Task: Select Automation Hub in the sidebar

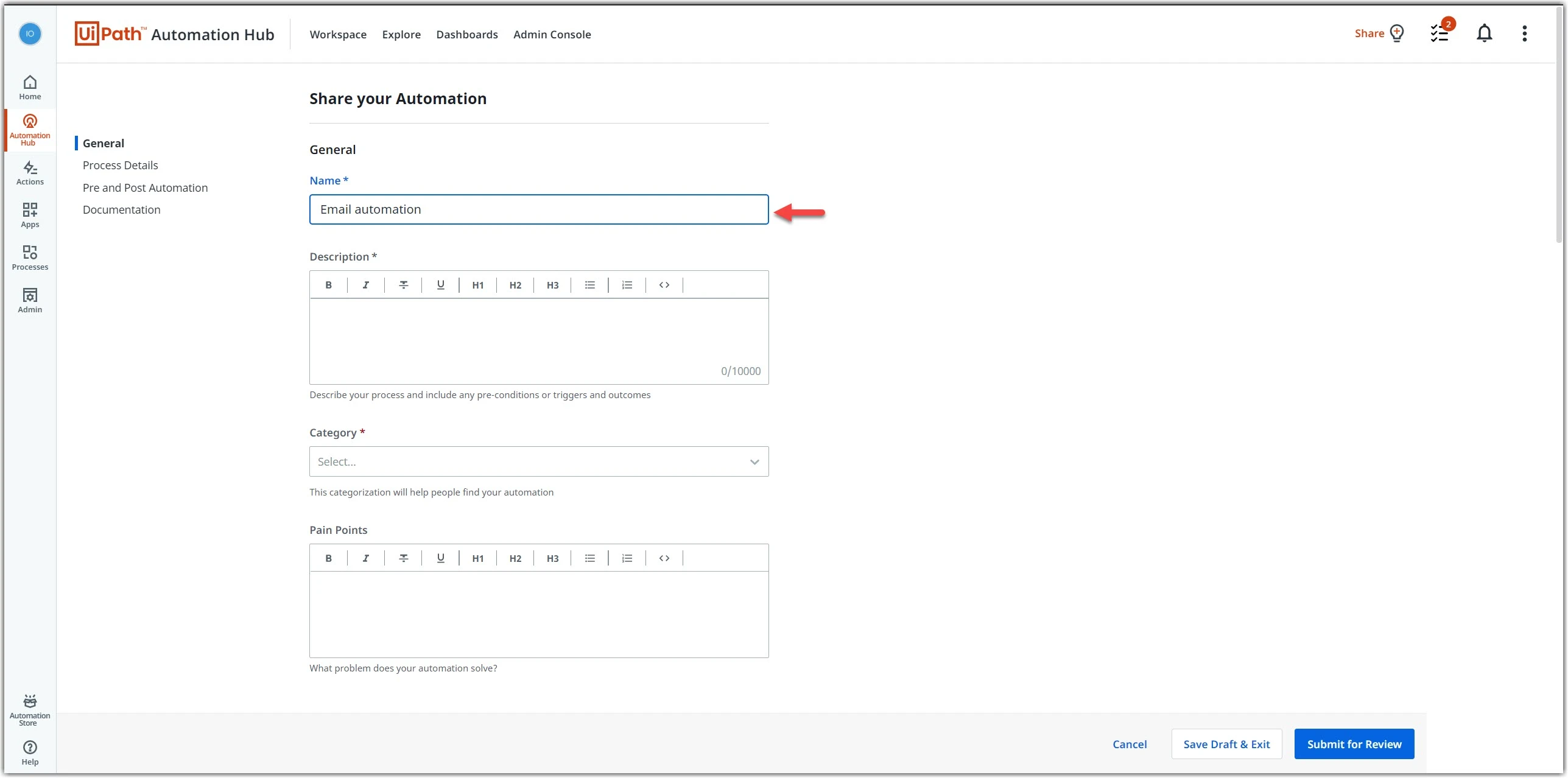Action: coord(30,130)
